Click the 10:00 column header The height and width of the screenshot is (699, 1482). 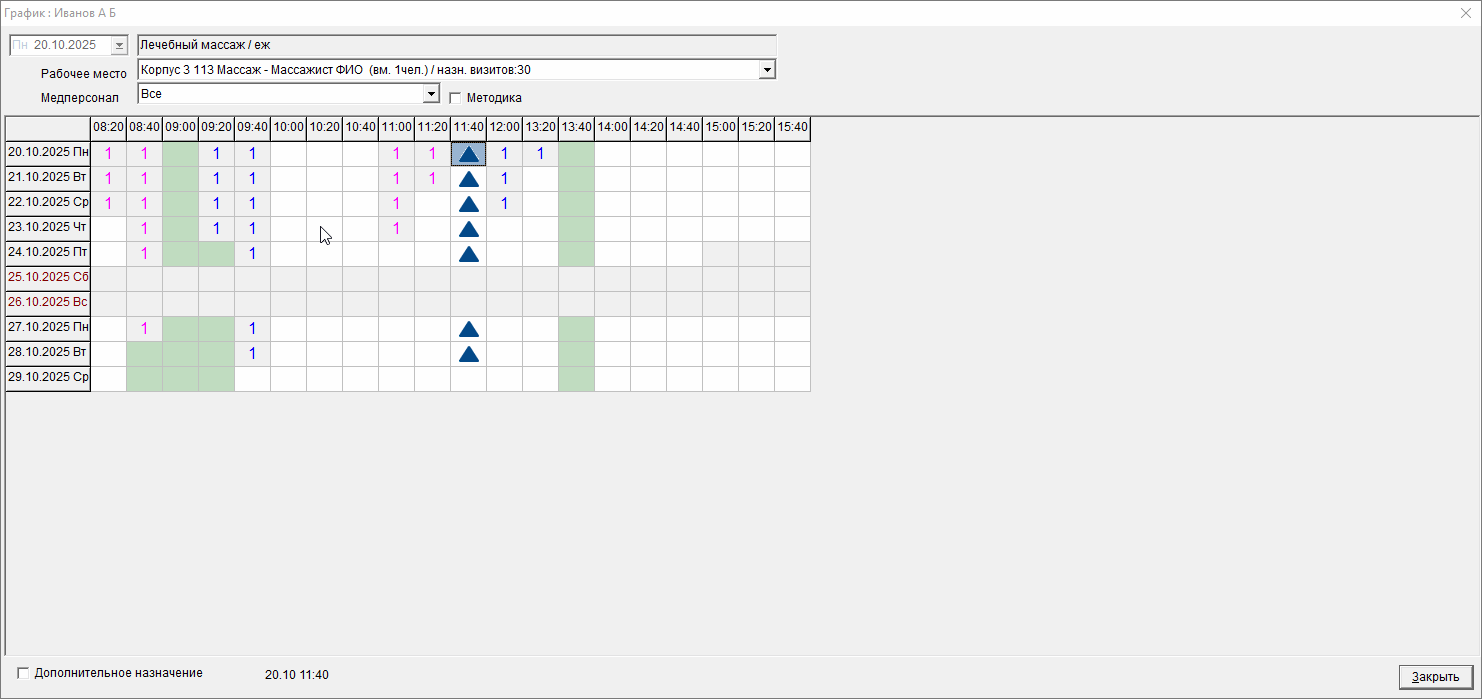point(288,128)
